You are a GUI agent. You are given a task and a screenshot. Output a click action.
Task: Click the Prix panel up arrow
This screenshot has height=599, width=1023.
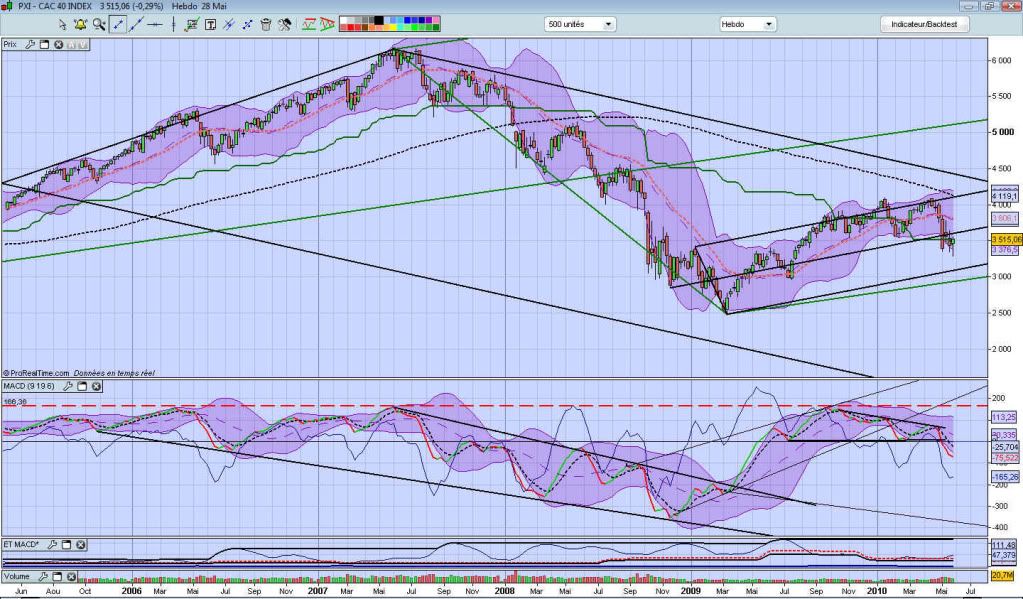pyautogui.click(x=72, y=44)
